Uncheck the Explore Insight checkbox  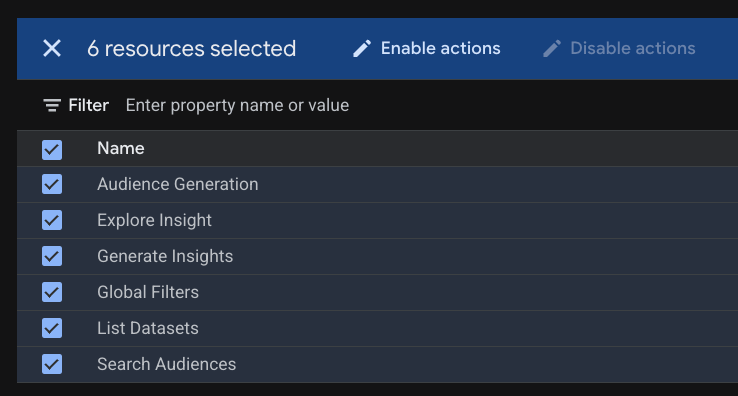pos(52,220)
